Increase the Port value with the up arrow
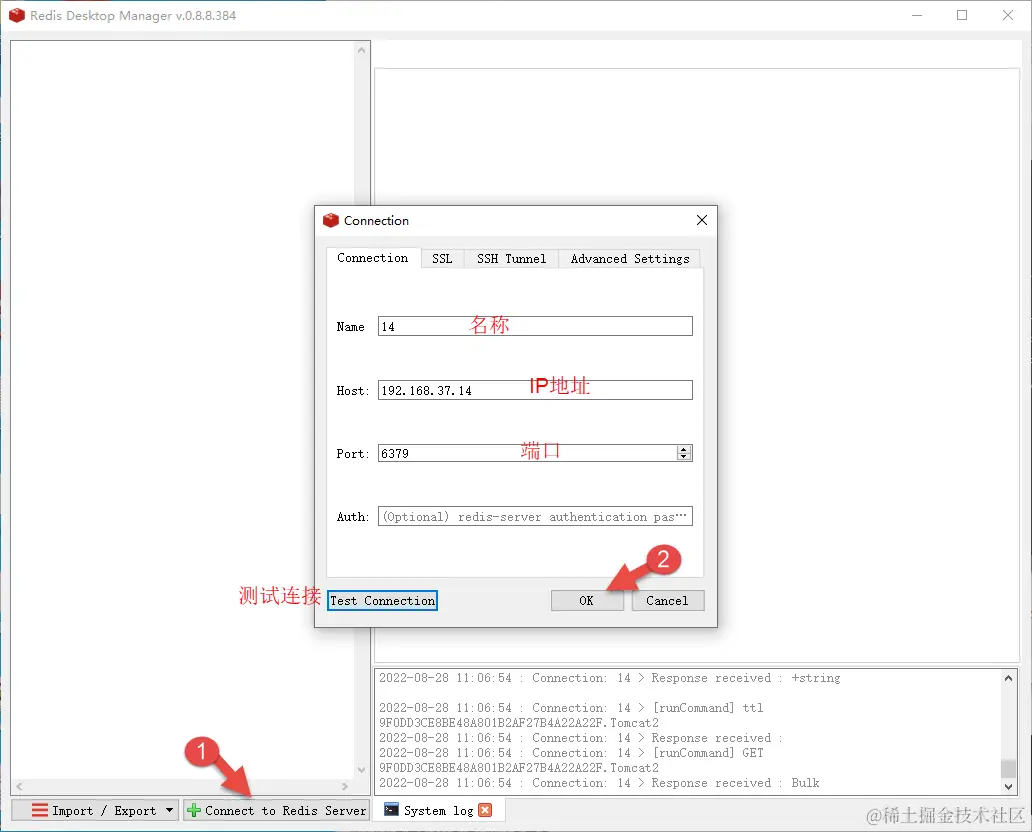 pos(684,449)
